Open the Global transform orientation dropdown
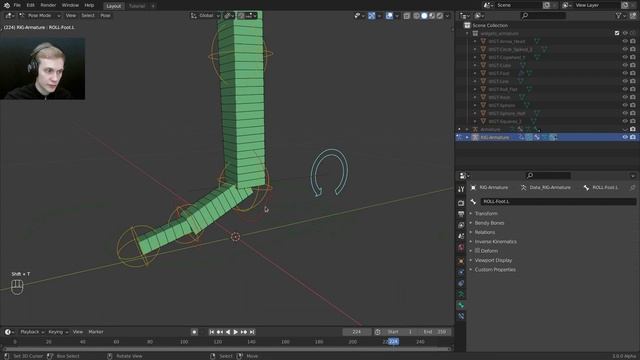640x360 pixels. (205, 16)
